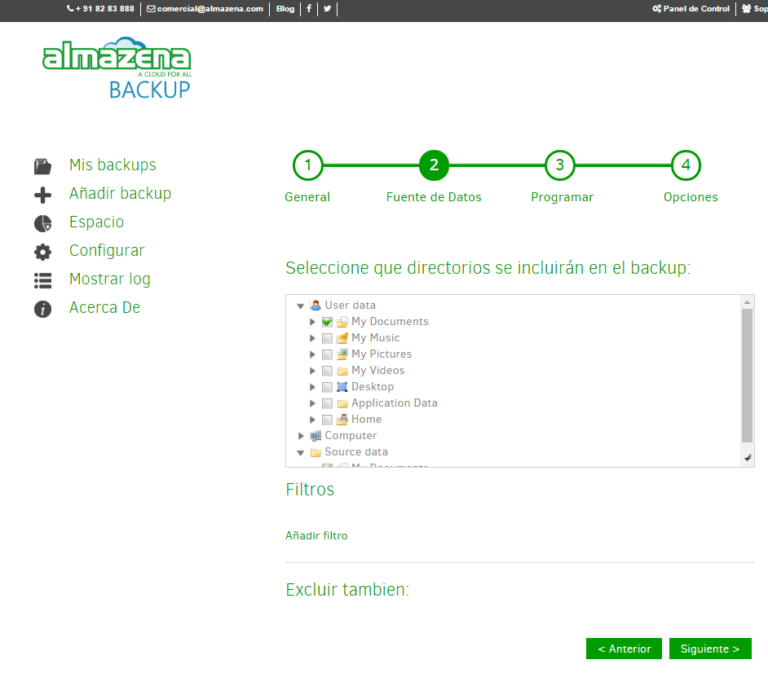Click the directory tree vertical scrollbar
This screenshot has height=673, width=768.
(747, 375)
